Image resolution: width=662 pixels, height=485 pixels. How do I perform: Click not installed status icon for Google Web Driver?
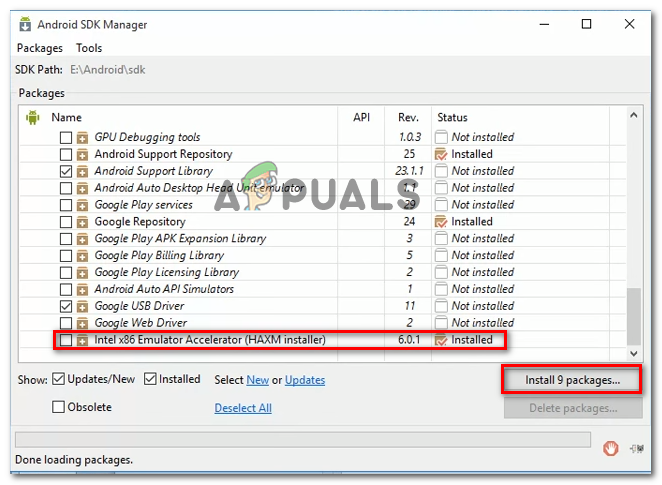click(x=441, y=323)
